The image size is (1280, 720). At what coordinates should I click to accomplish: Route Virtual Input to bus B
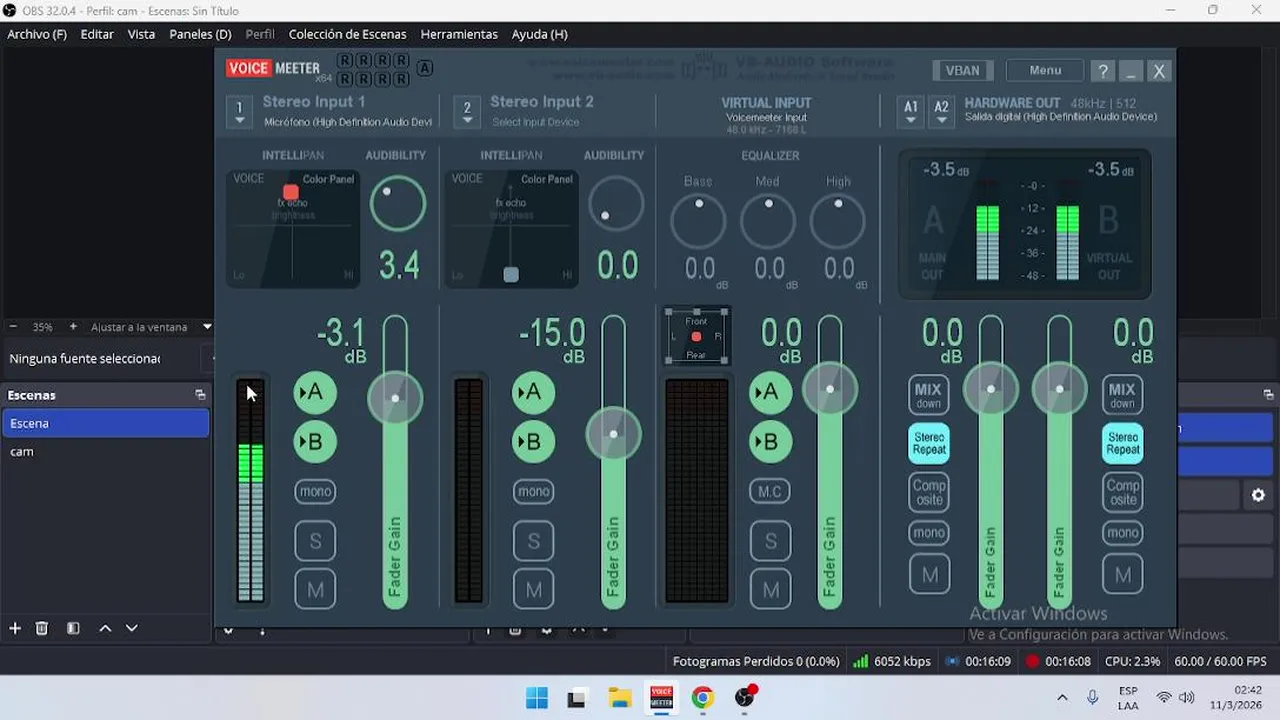point(770,441)
